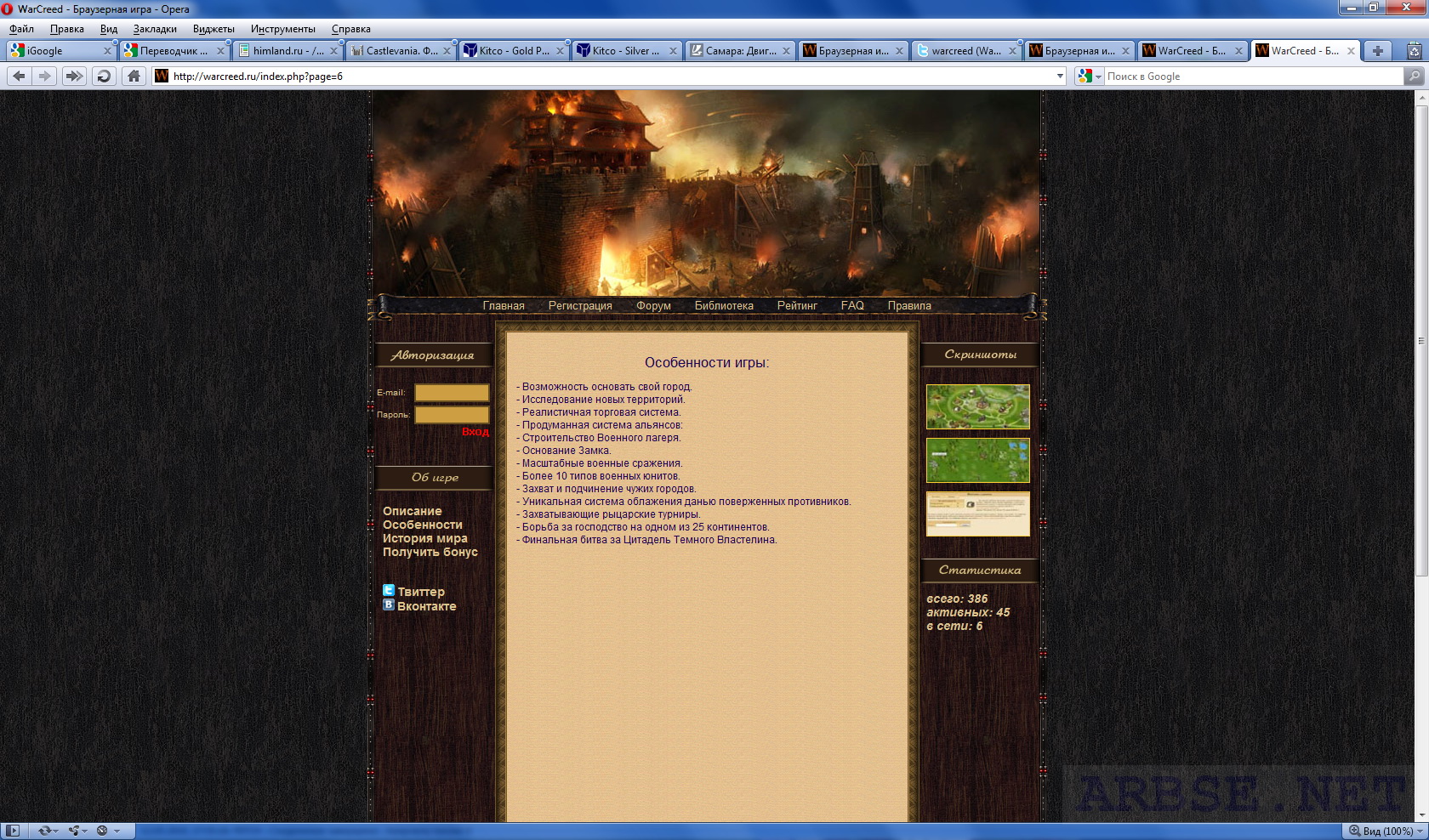Open the Инструменты menu
The width and height of the screenshot is (1429, 840).
283,29
